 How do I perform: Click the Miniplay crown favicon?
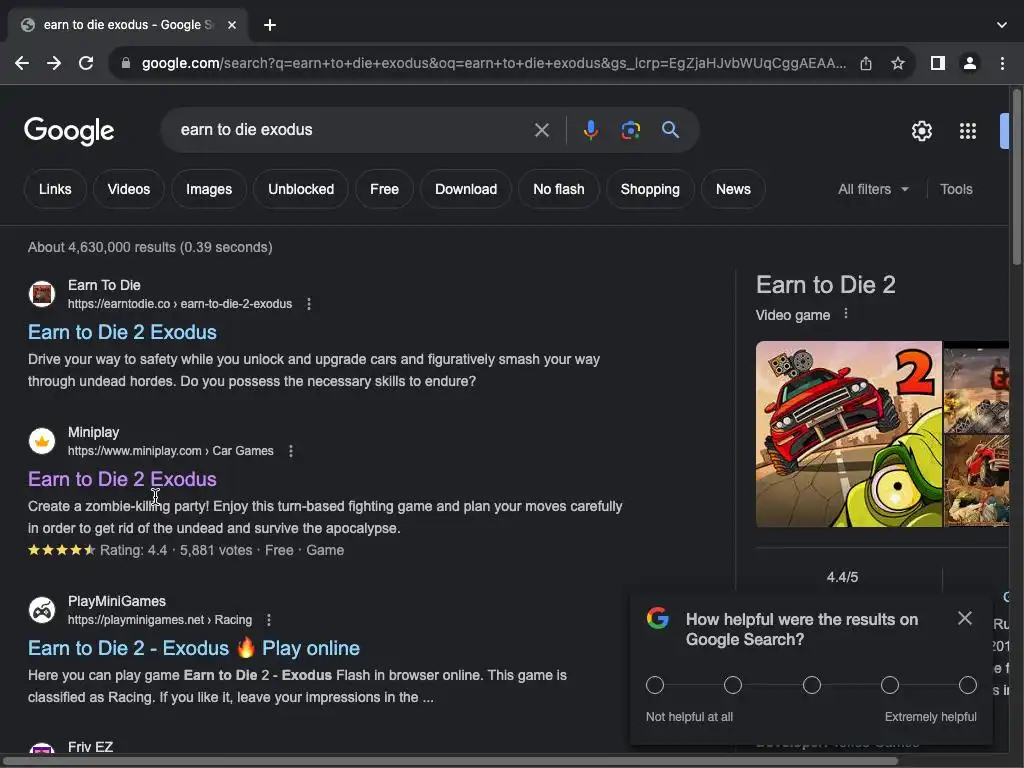point(42,441)
